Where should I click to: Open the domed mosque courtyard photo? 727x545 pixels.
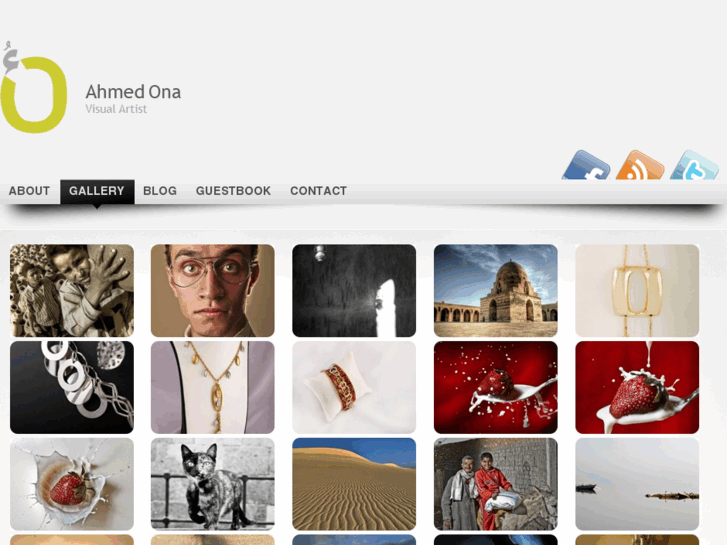click(496, 291)
